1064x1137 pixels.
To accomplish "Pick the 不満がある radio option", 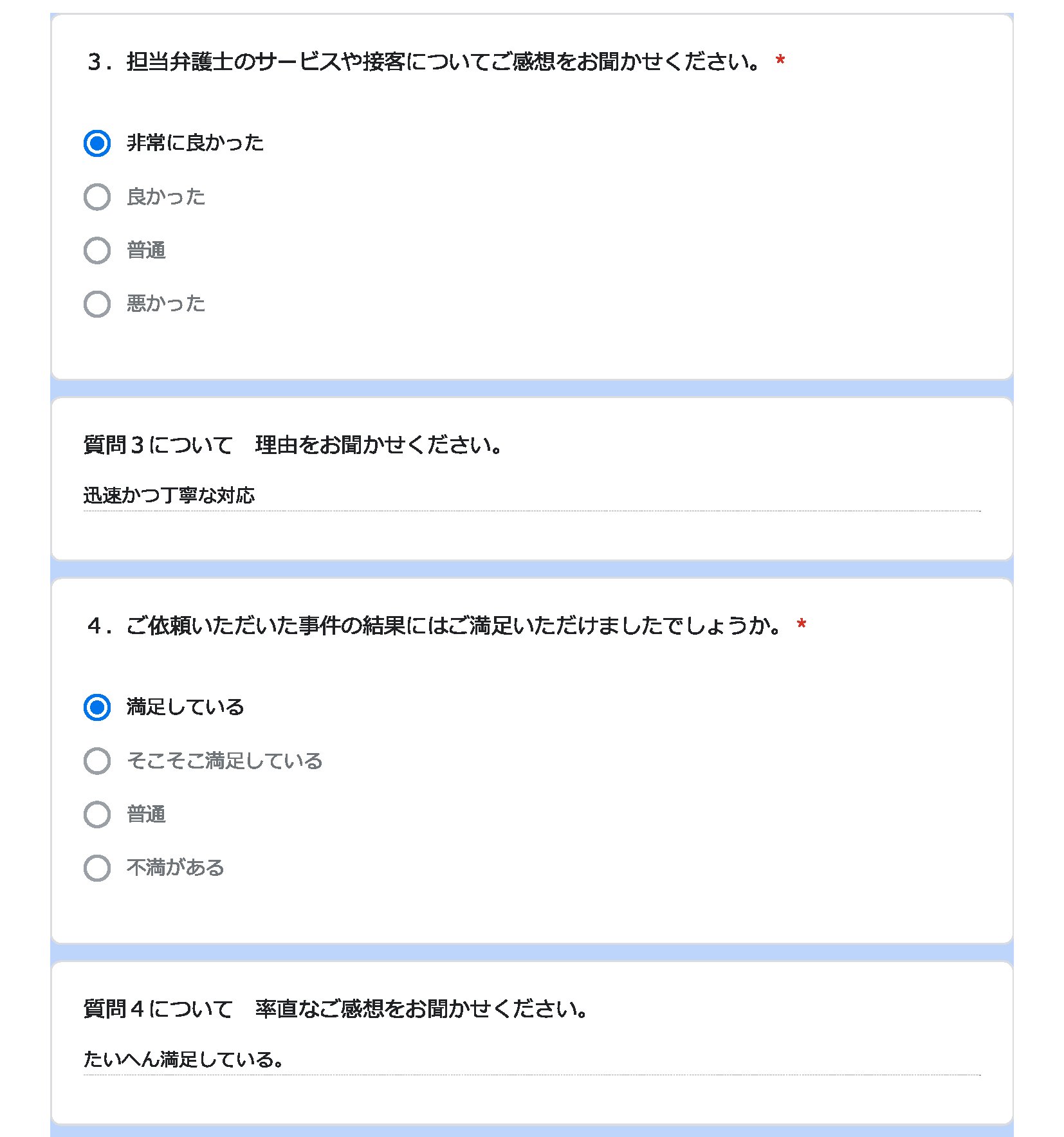I will (97, 868).
